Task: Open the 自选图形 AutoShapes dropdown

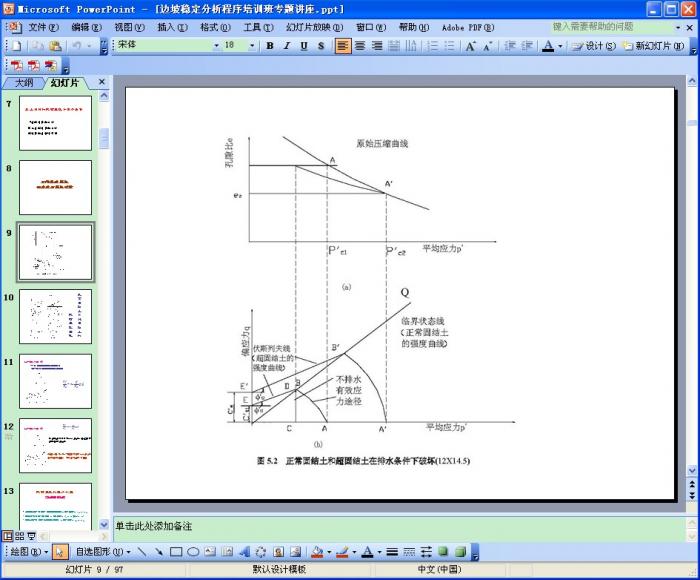Action: [102, 551]
